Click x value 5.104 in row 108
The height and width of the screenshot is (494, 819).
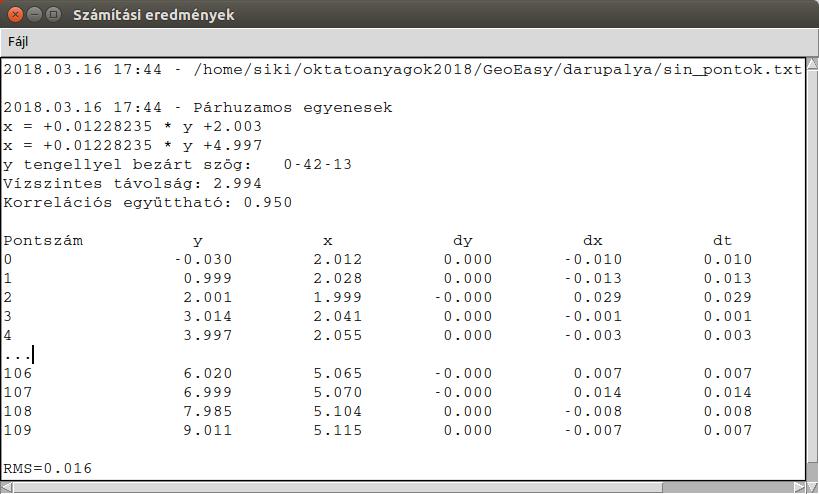tap(337, 411)
